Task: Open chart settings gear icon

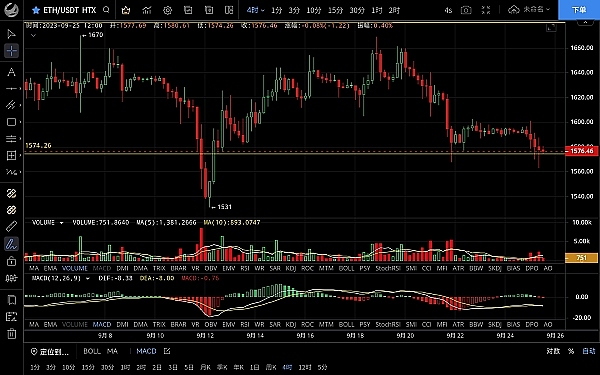Action: pyautogui.click(x=167, y=10)
